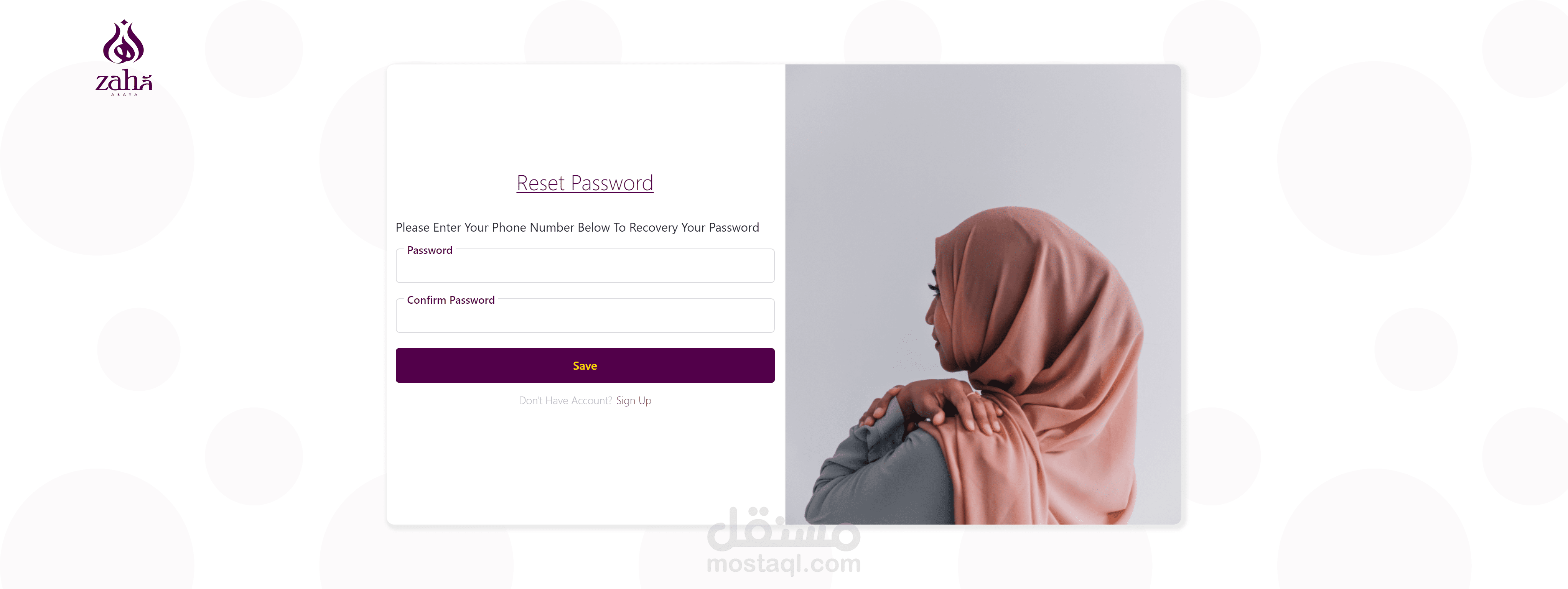Click blank white area above Reset Password heading

tap(585, 115)
